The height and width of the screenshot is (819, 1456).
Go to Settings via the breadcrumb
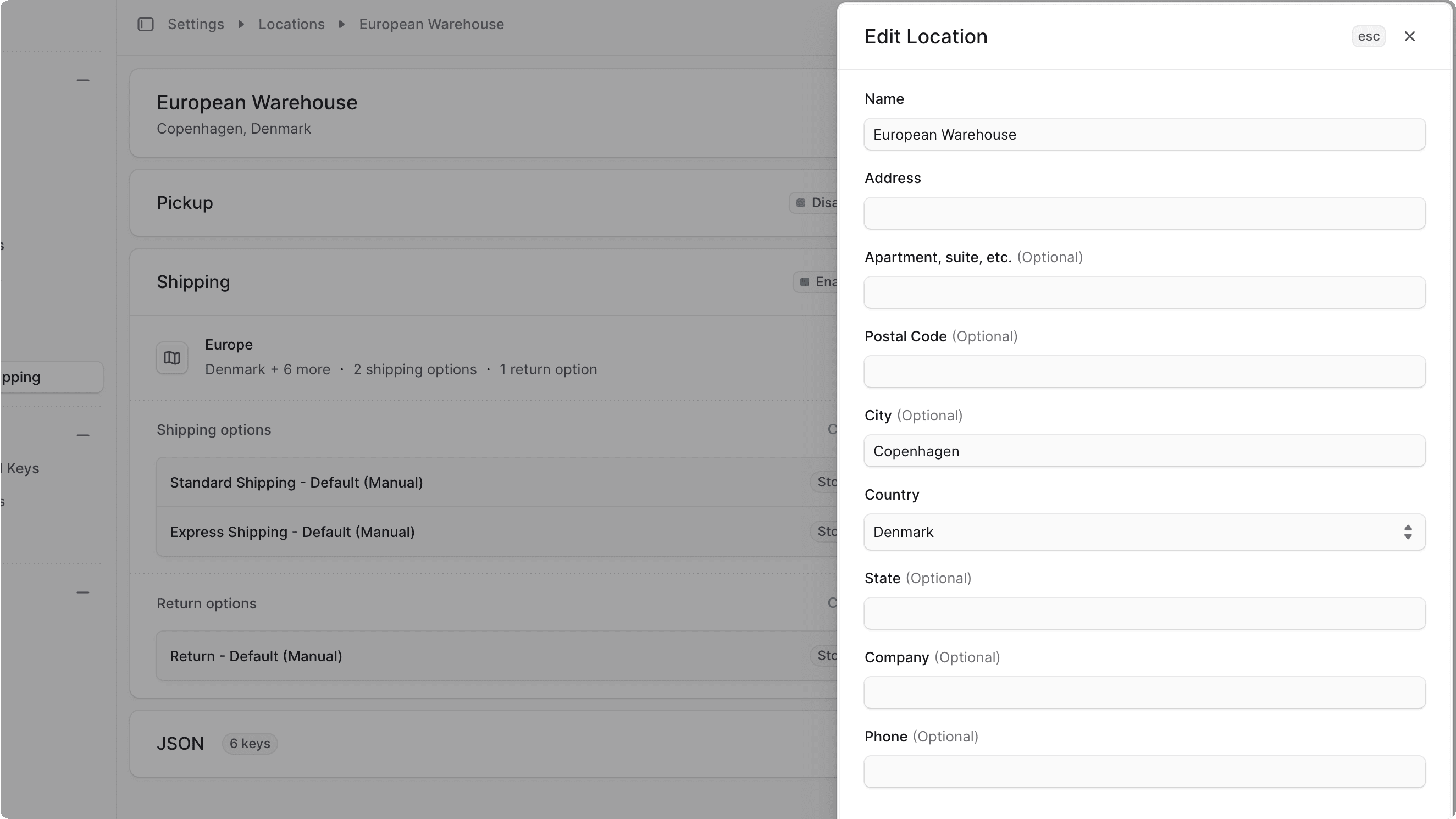tap(196, 24)
